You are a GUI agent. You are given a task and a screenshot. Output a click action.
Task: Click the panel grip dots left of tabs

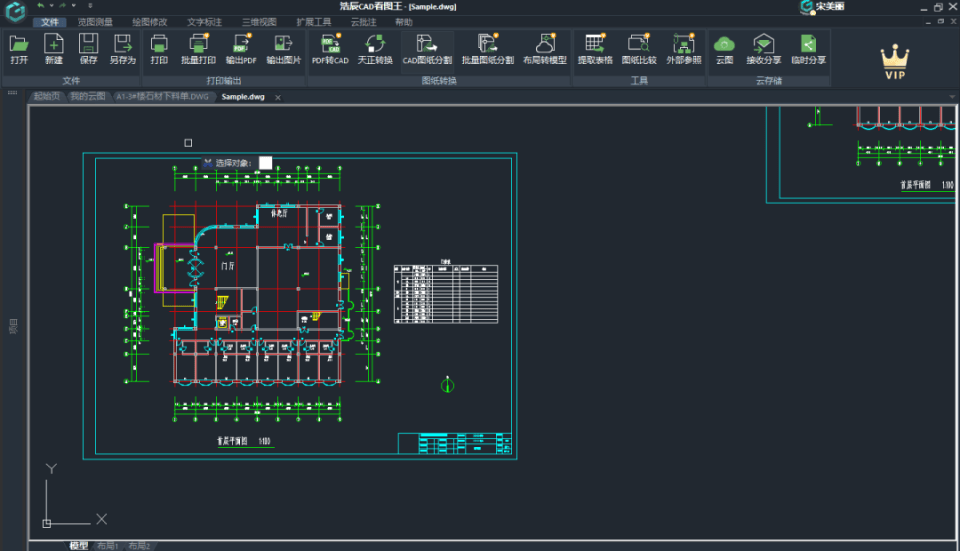point(12,92)
